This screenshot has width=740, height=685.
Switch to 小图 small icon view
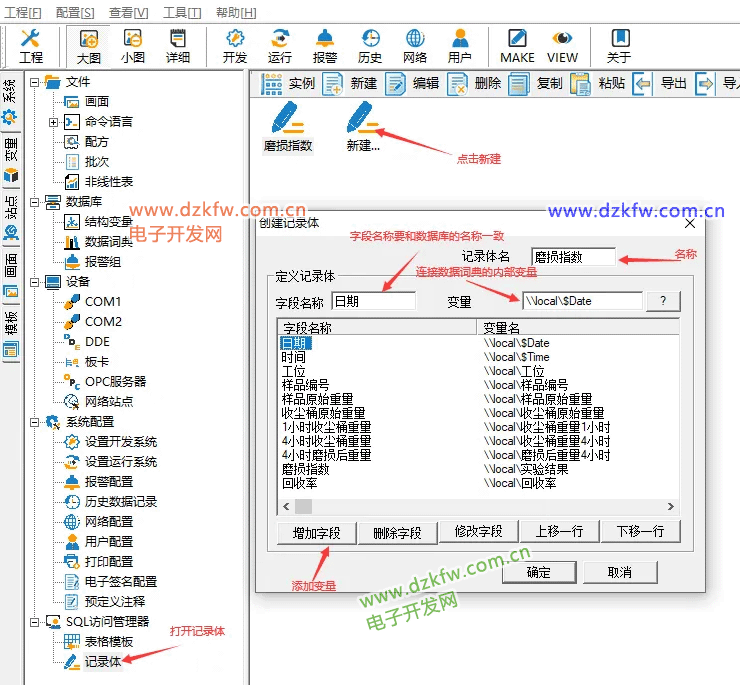133,46
